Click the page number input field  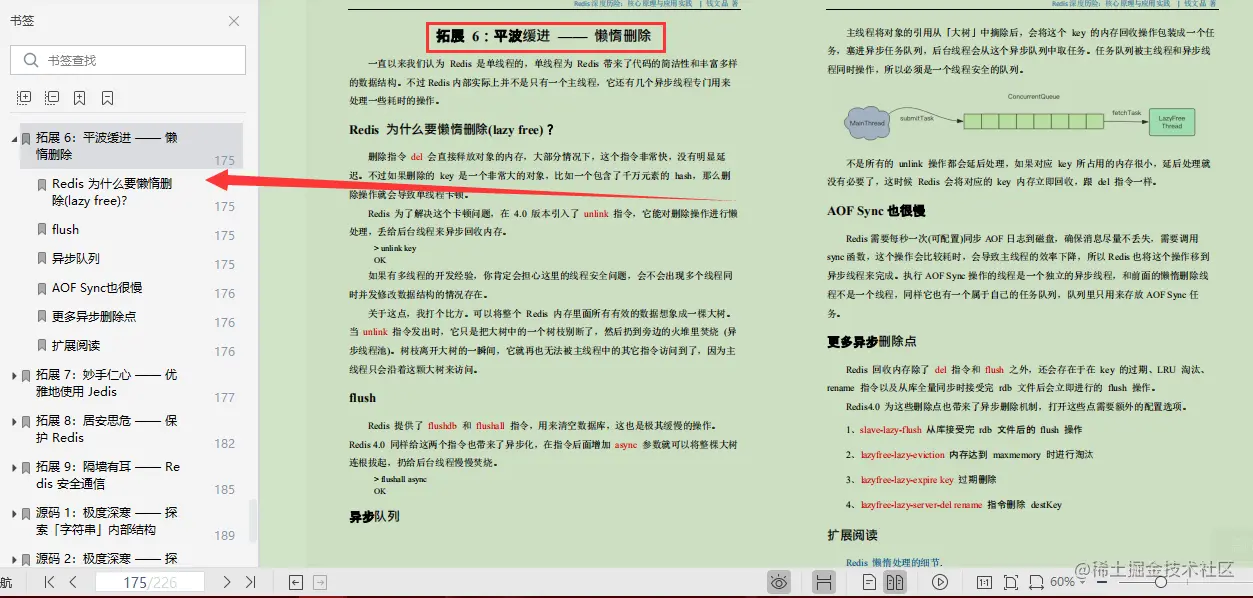(149, 581)
